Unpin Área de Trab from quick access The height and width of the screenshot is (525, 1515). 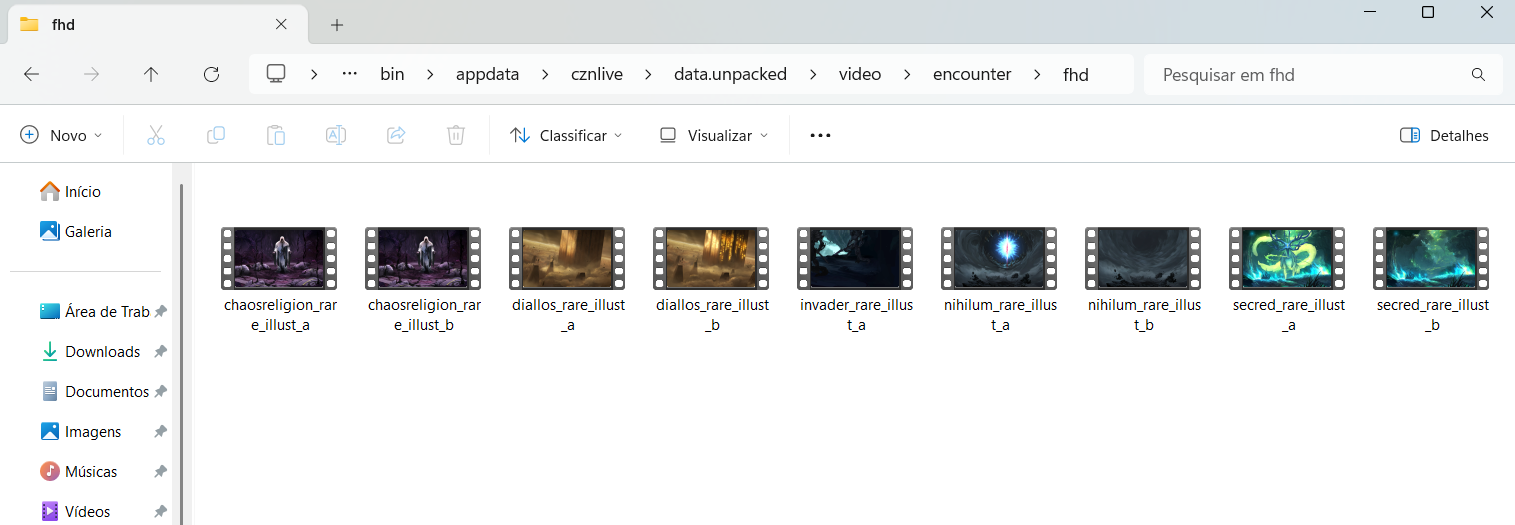[x=160, y=312]
